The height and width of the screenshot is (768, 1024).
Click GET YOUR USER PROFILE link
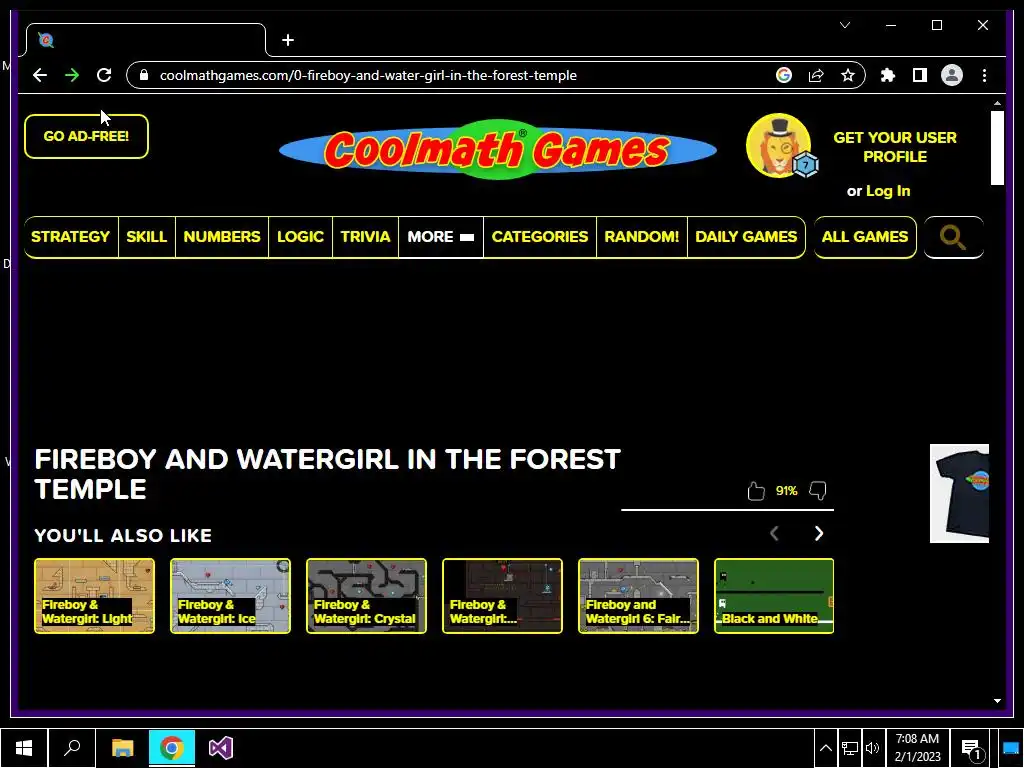click(x=895, y=147)
